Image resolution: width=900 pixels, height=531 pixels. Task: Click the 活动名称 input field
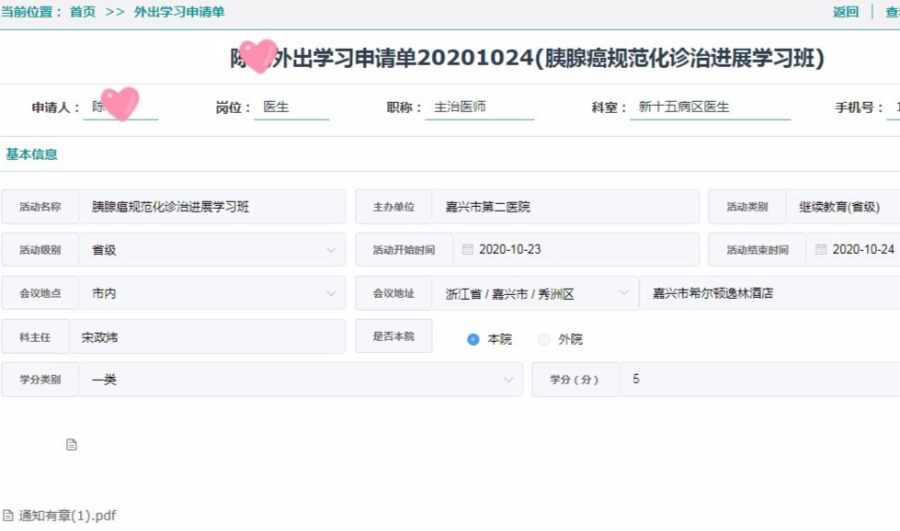point(212,207)
